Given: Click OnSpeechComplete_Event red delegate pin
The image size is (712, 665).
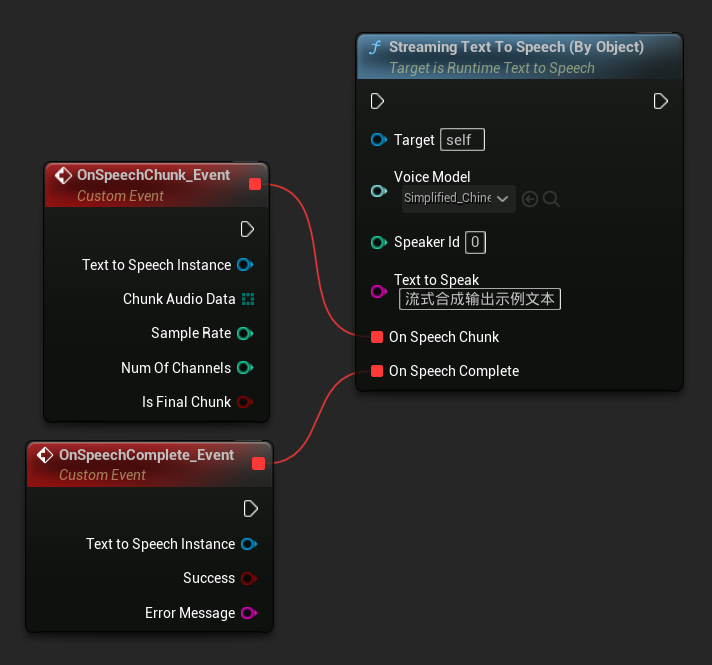Looking at the screenshot, I should (259, 463).
